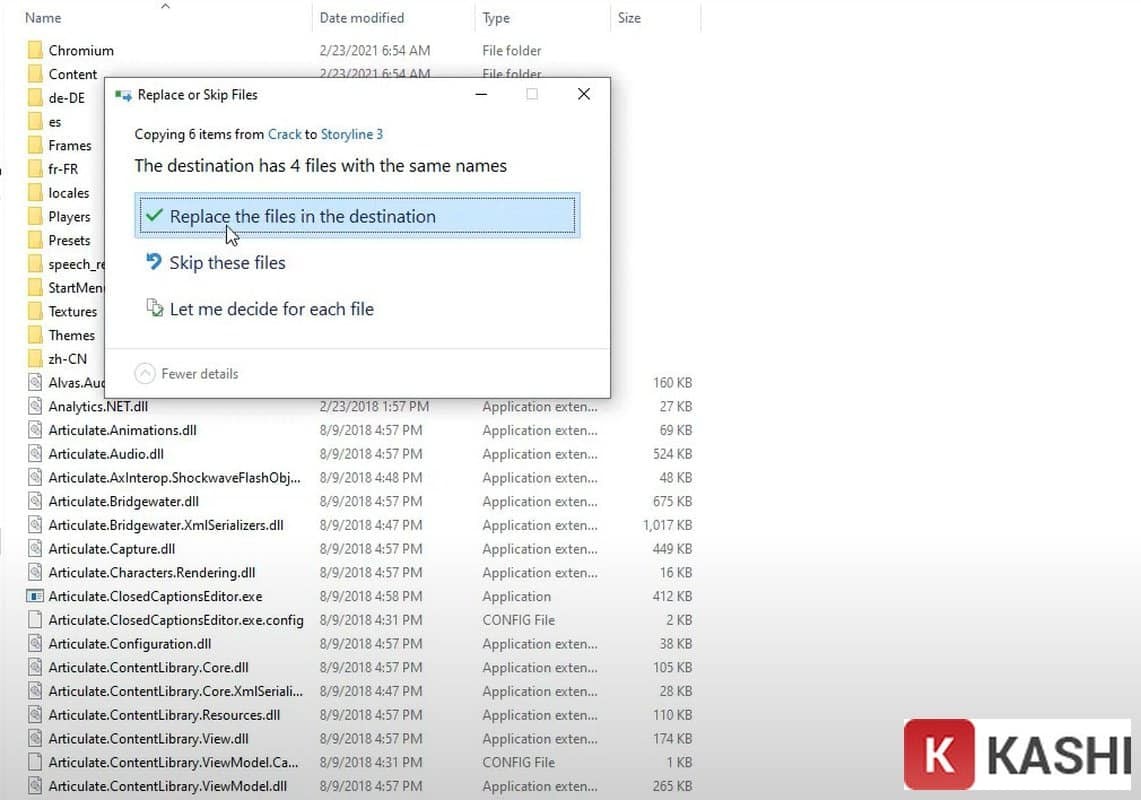Select the Players folder name

point(69,216)
